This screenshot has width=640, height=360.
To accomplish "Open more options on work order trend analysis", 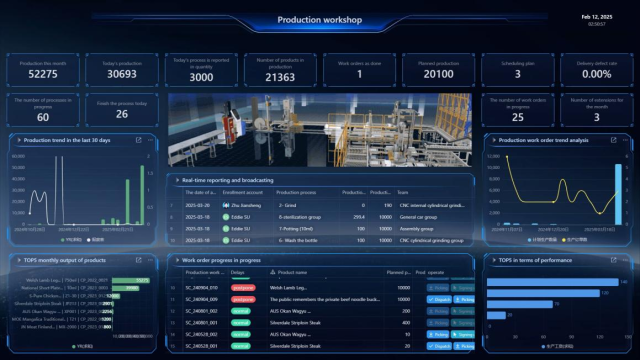I will click(x=625, y=140).
